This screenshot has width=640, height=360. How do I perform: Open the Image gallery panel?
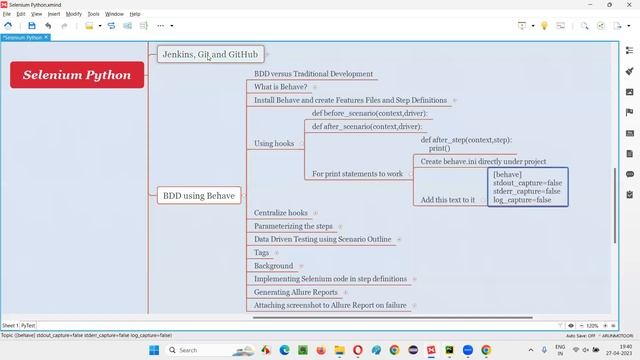[630, 92]
